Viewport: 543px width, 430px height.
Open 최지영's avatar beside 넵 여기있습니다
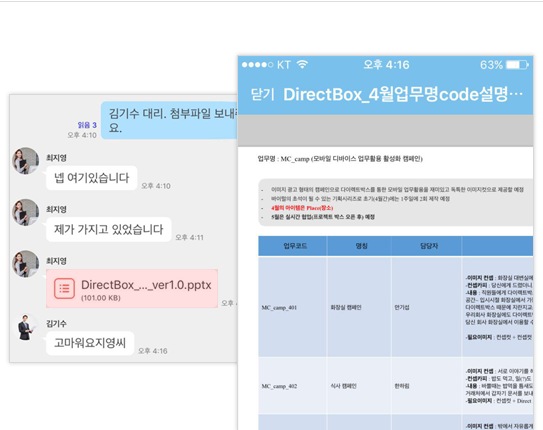(x=26, y=161)
